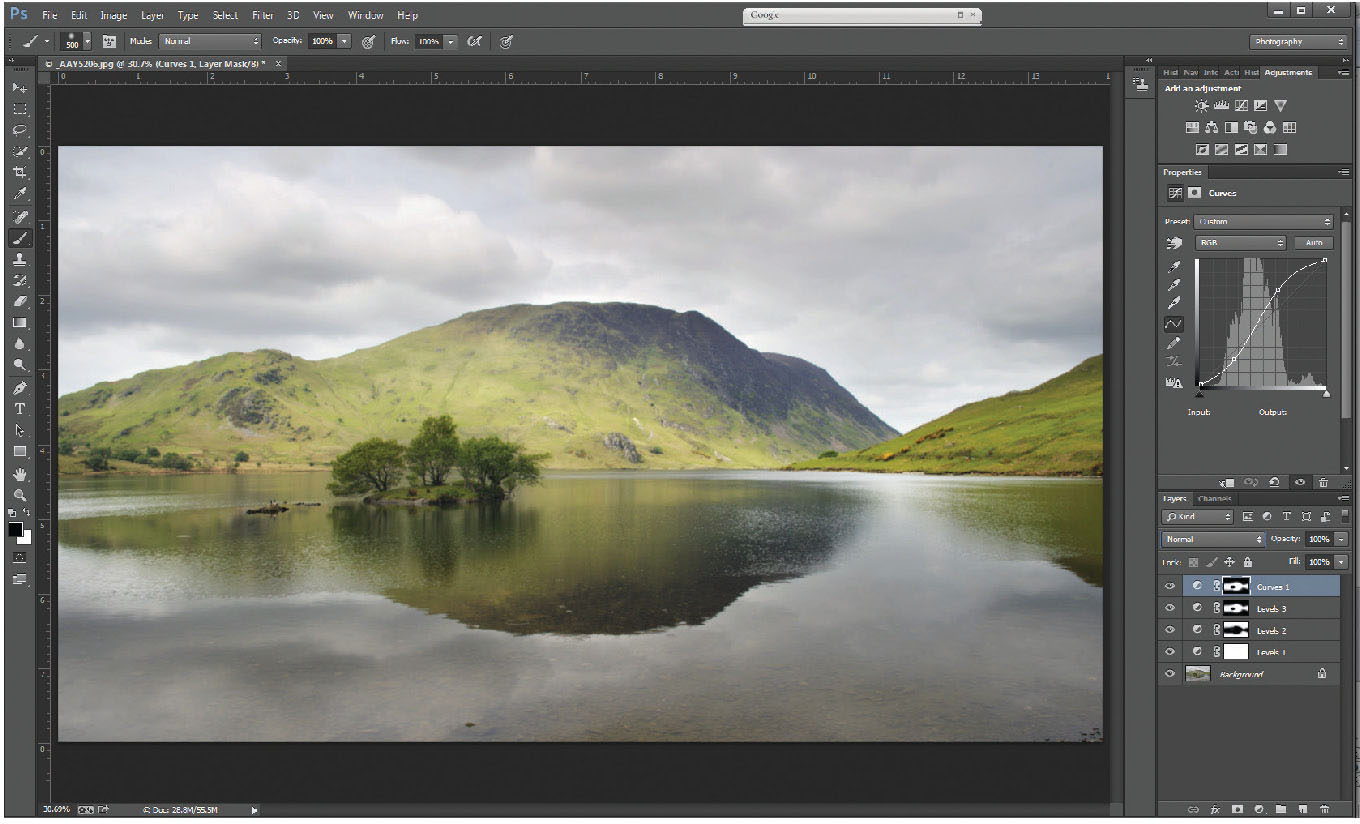Open the Window menu

point(365,16)
